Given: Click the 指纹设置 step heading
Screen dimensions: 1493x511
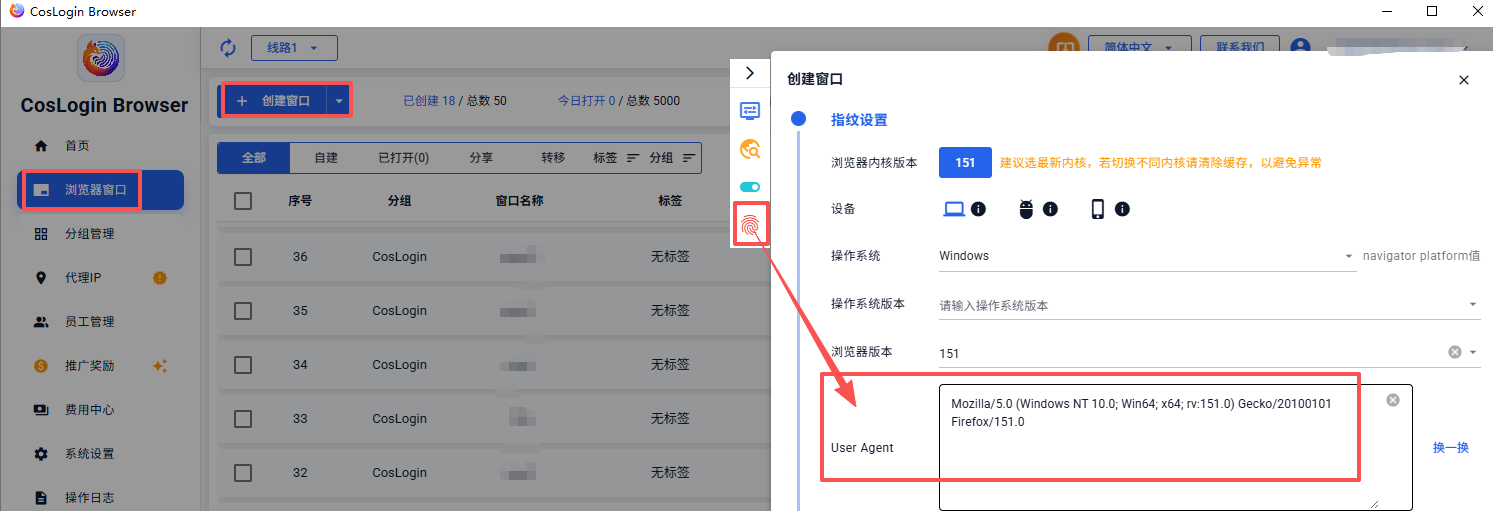Looking at the screenshot, I should (859, 120).
